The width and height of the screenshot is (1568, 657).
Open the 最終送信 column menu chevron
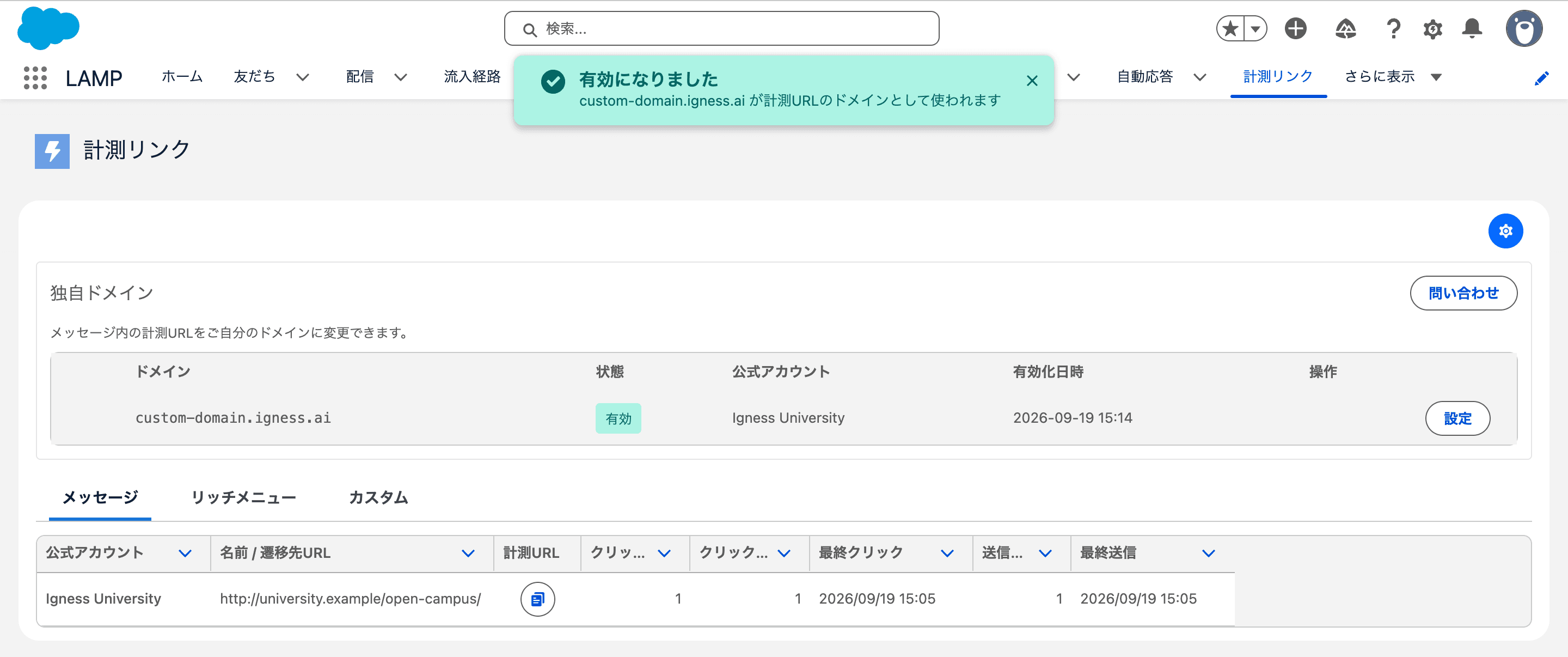point(1208,553)
